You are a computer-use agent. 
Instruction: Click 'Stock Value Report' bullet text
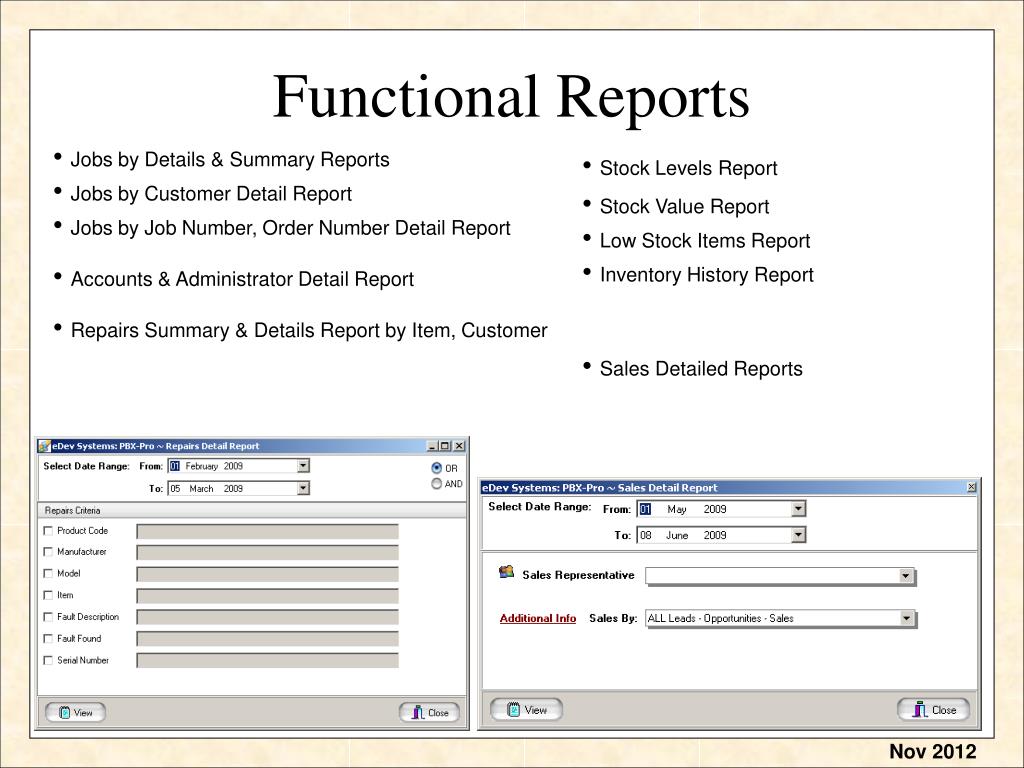684,206
